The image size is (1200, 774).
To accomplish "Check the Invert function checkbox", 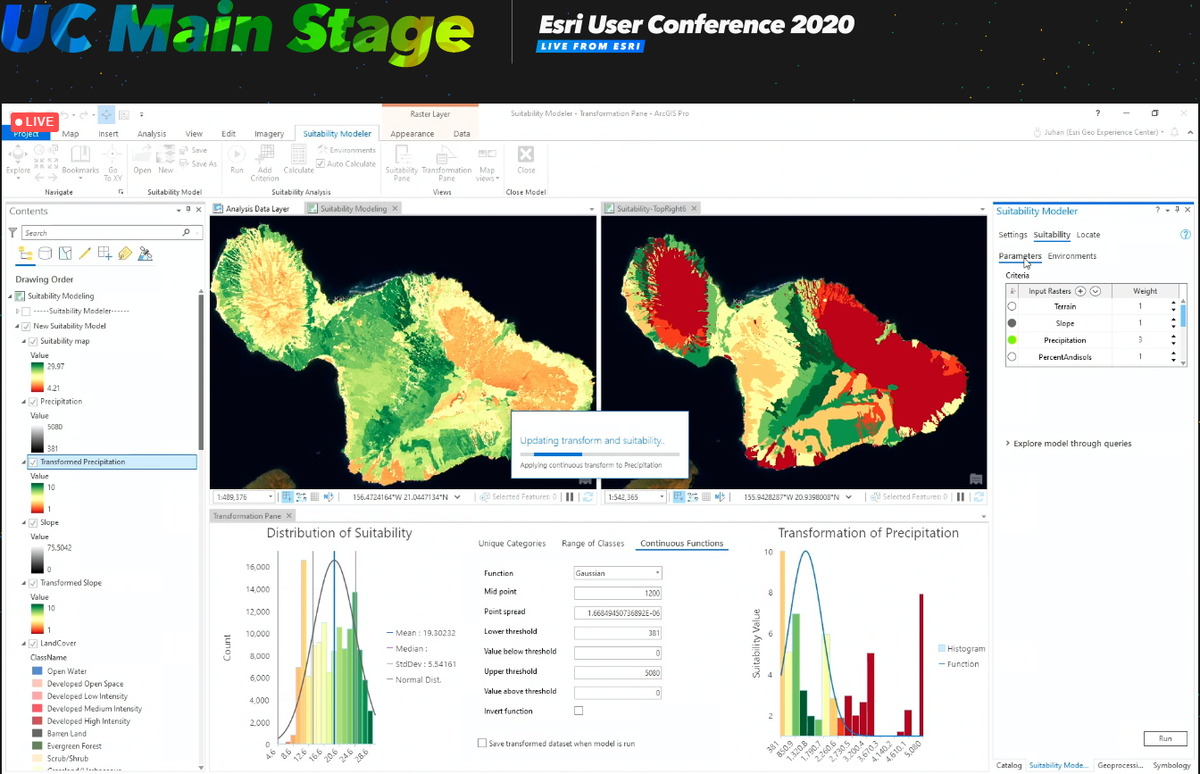I will 578,711.
